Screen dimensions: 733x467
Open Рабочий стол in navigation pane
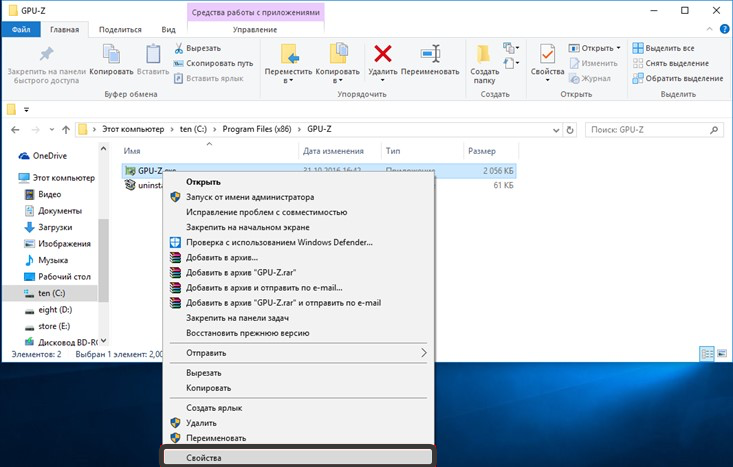[x=57, y=277]
